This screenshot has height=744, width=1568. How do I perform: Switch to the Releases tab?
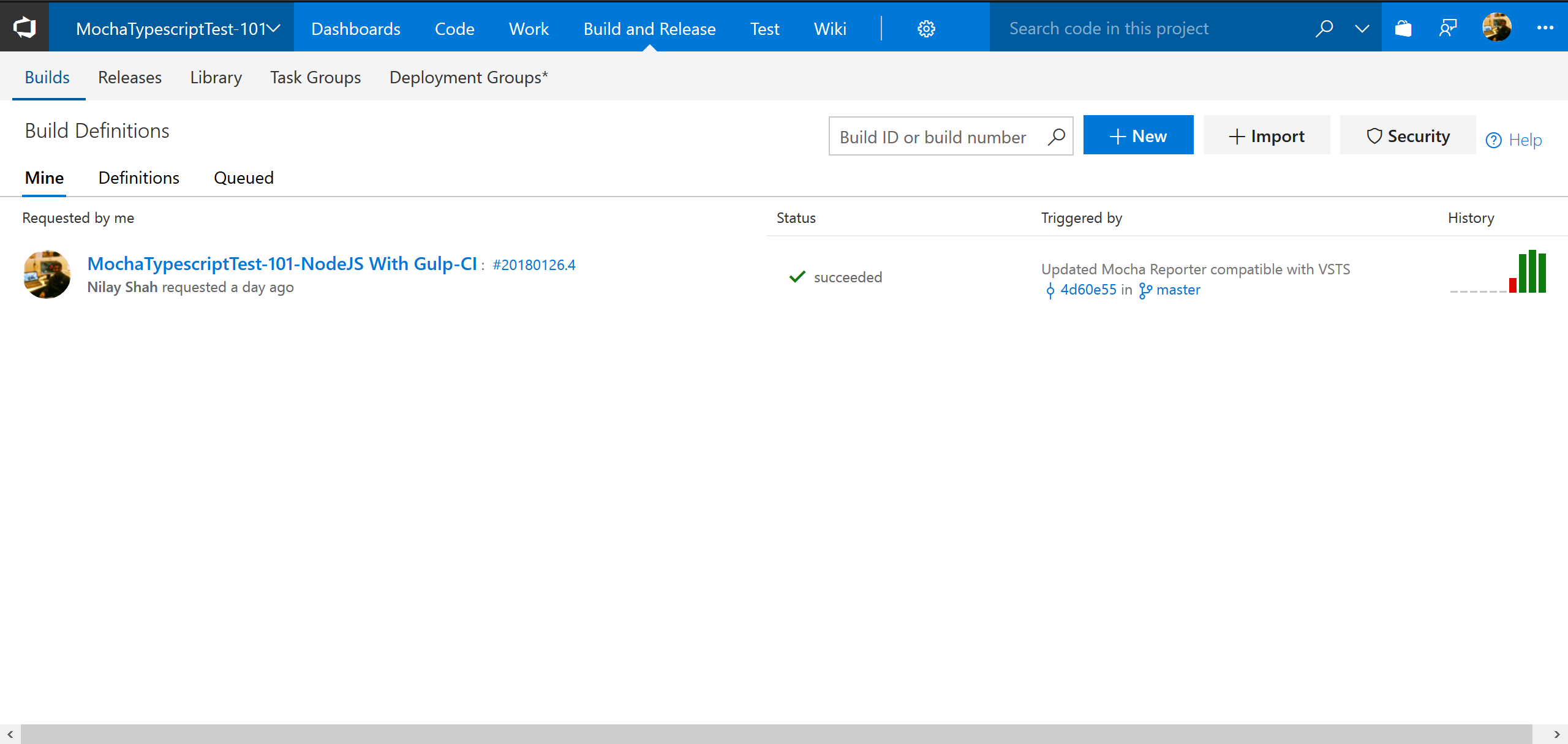[130, 77]
